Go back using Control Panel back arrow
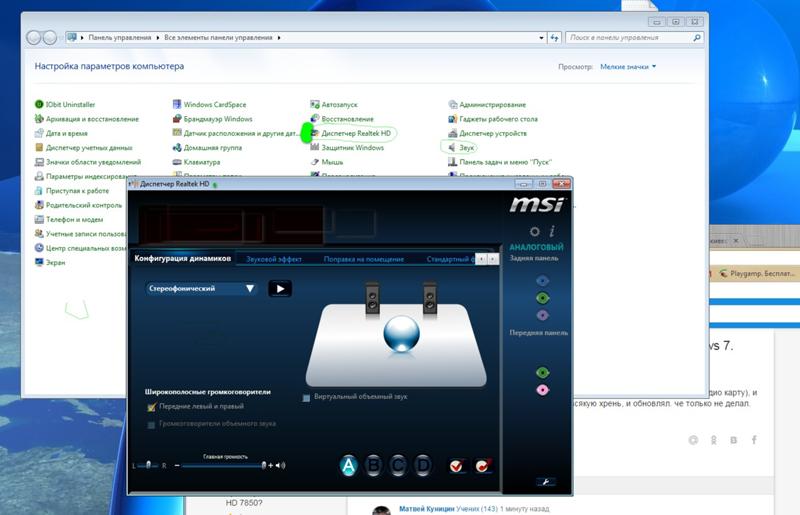The image size is (800, 515). tap(34, 37)
